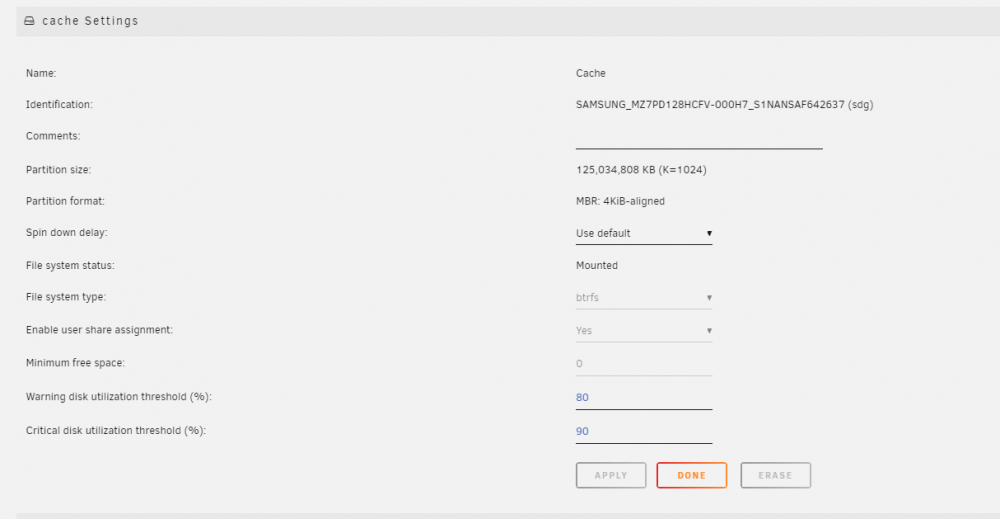Click the Comments: label
The image size is (1000, 519).
coord(53,136)
